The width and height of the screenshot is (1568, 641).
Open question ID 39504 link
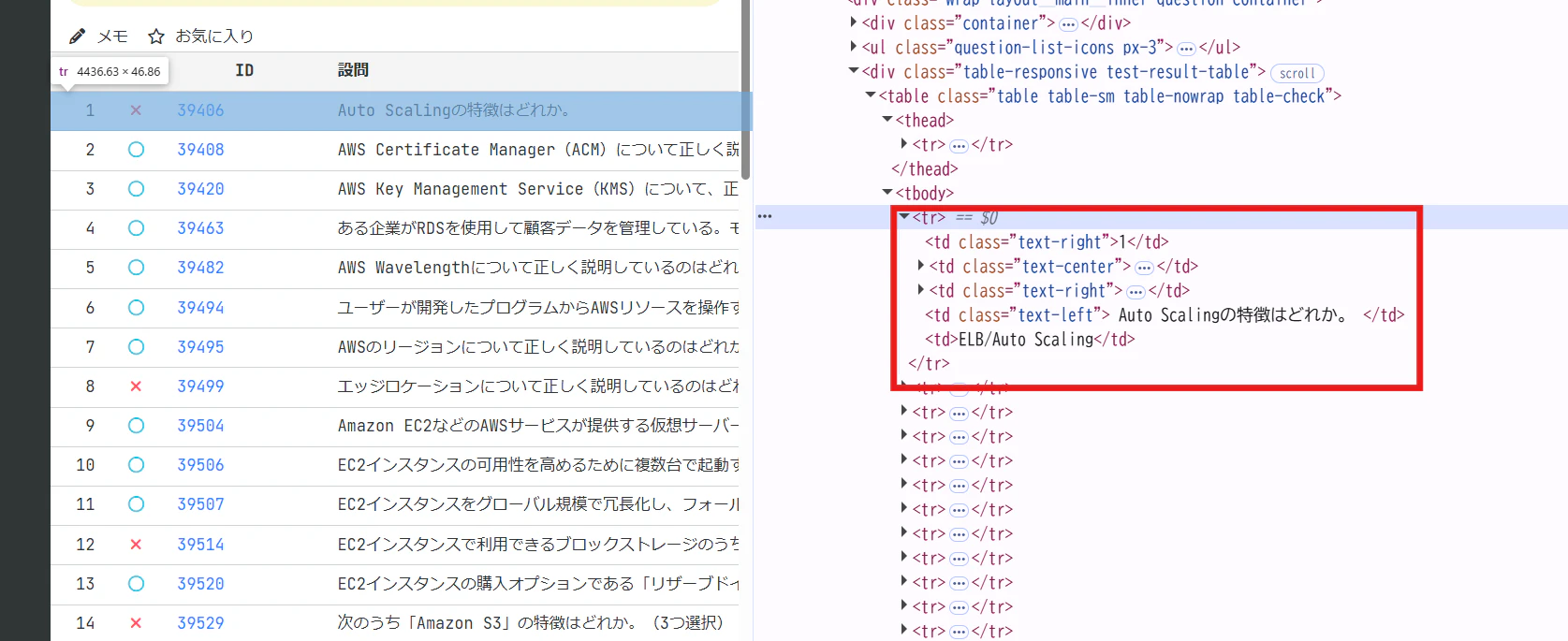(x=201, y=426)
